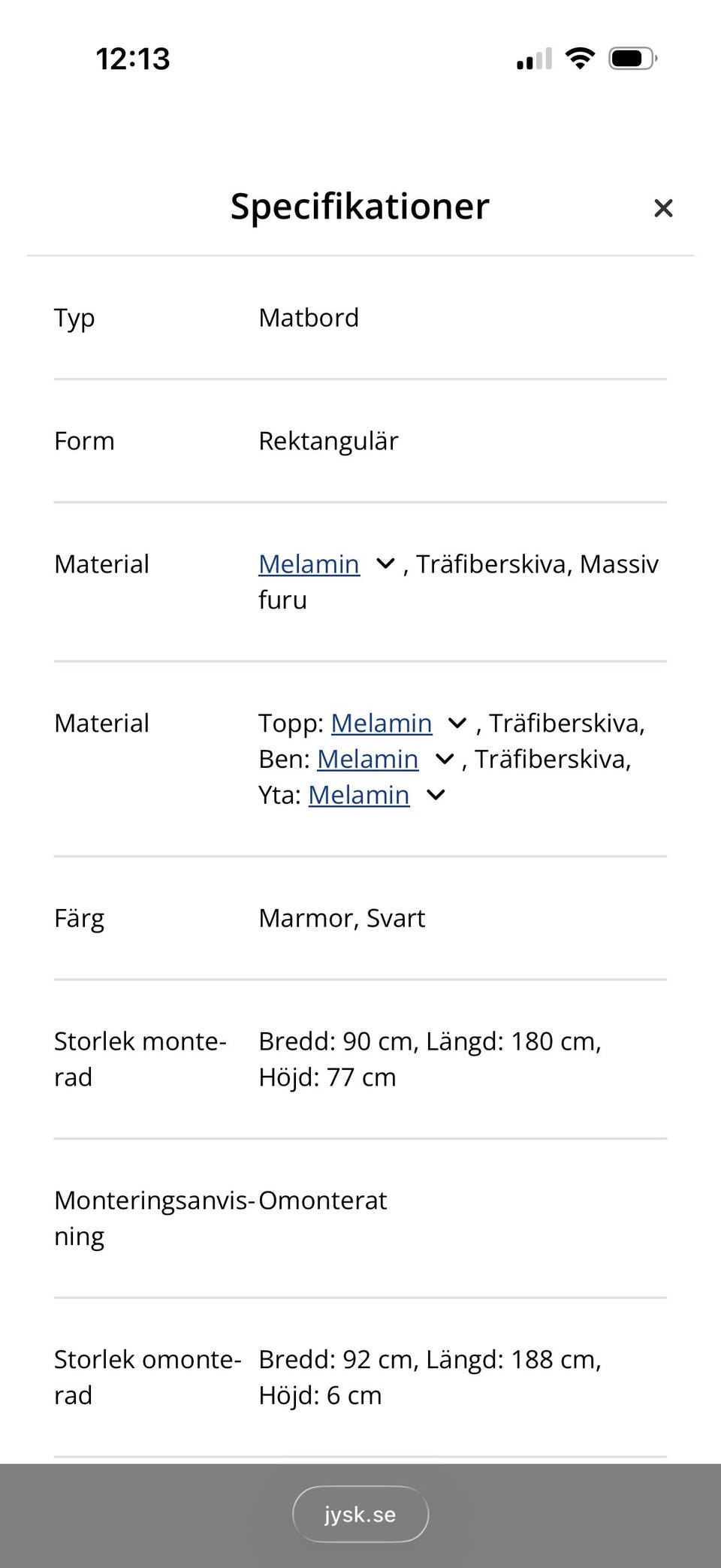Tap the Wi-Fi status icon
The width and height of the screenshot is (721, 1568).
point(579,59)
